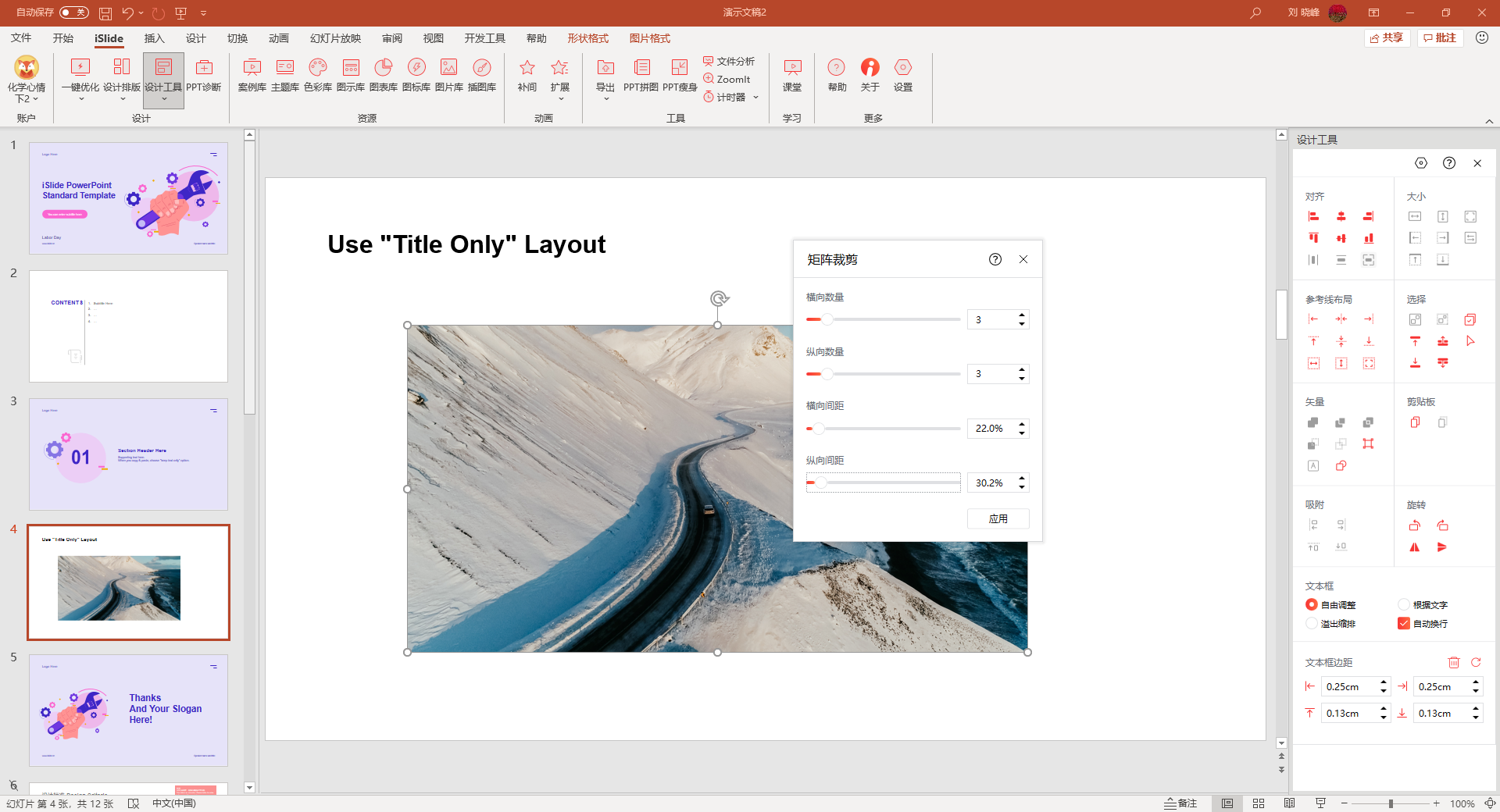The height and width of the screenshot is (812, 1500).
Task: Open 文件分析 file analysis
Action: click(x=728, y=61)
